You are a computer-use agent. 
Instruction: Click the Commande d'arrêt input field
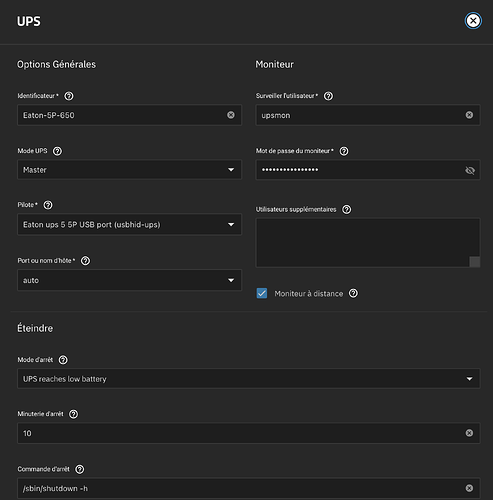point(249,488)
